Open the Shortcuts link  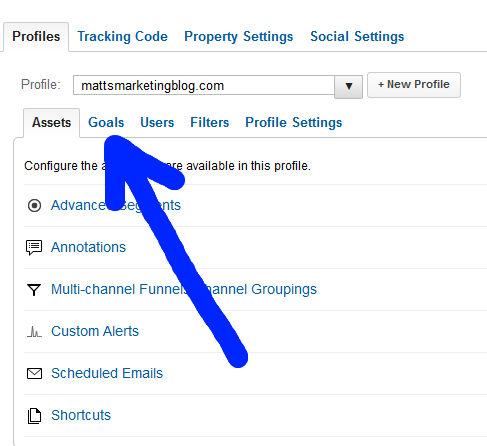[81, 415]
